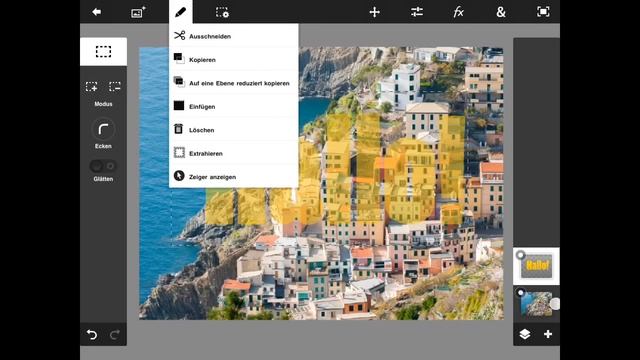This screenshot has height=360, width=640.
Task: Open the add image icon
Action: 138,12
